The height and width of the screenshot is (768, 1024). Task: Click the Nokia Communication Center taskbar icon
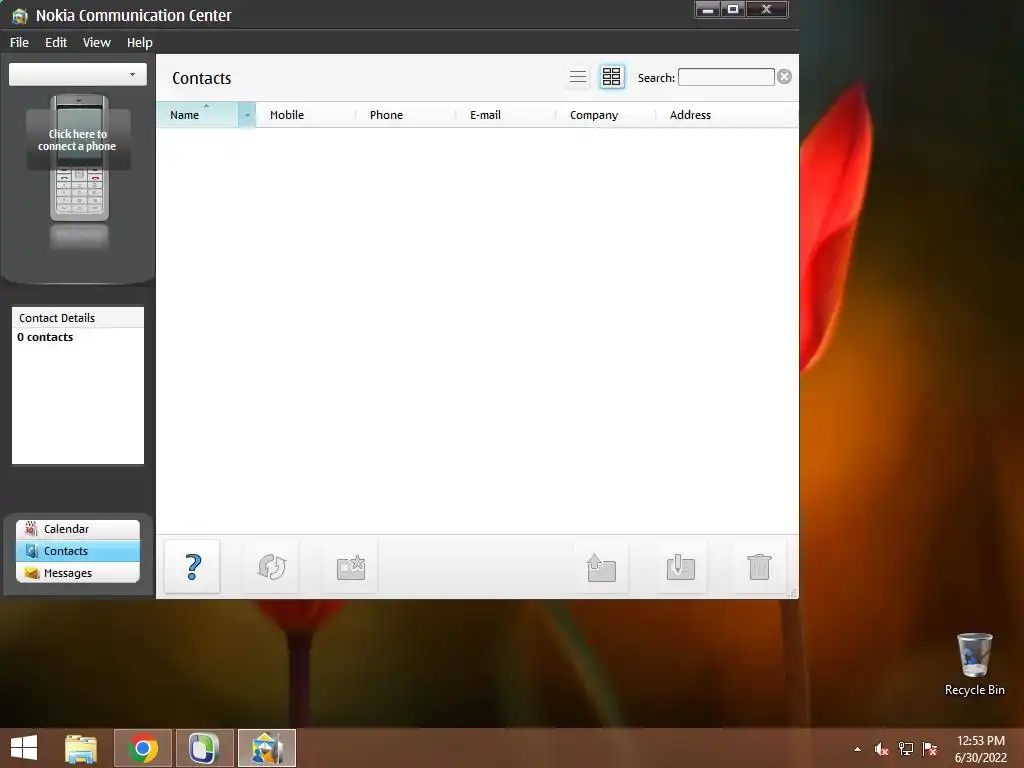[x=267, y=748]
